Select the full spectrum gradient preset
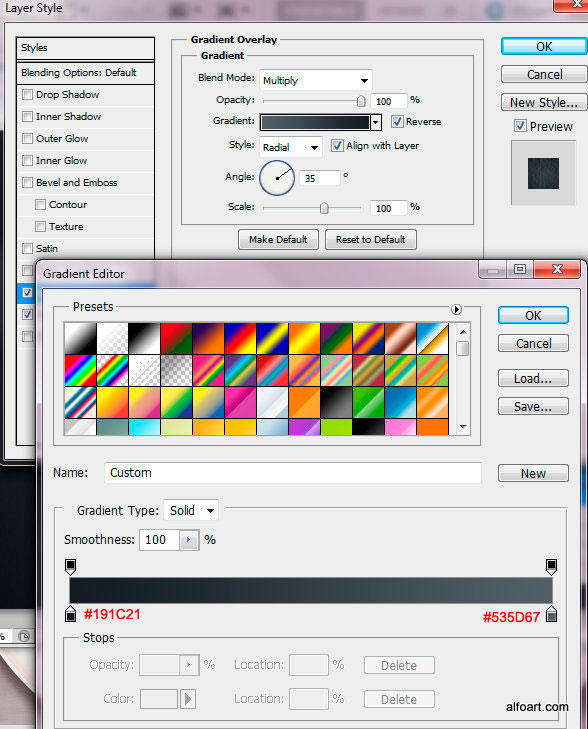 [x=80, y=371]
